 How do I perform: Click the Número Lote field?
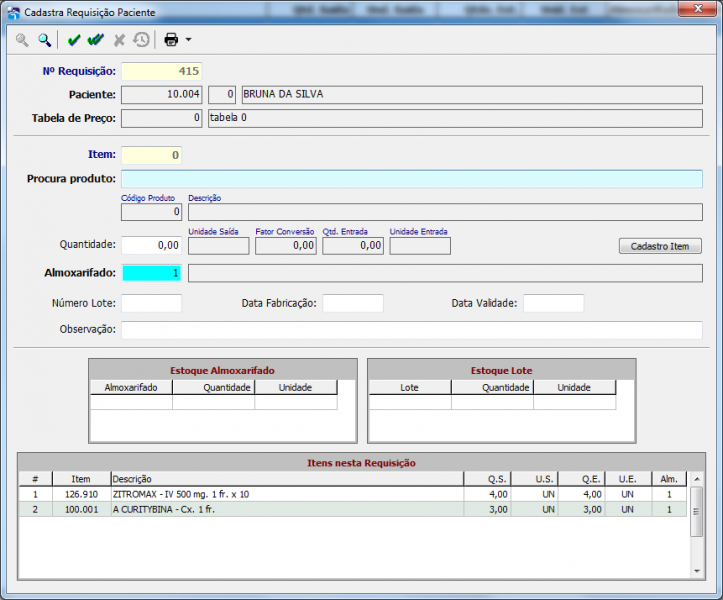[151, 303]
